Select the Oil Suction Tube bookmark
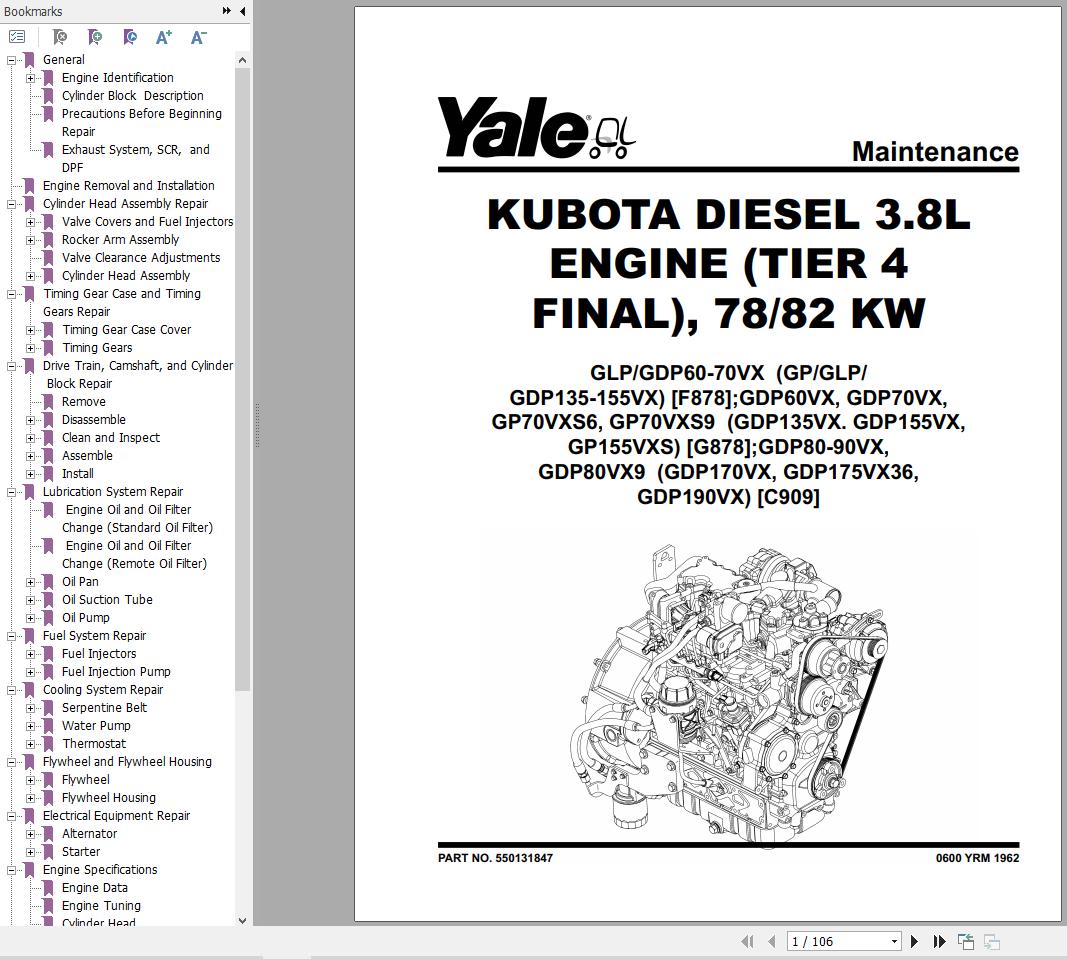This screenshot has height=959, width=1067. pyautogui.click(x=107, y=600)
